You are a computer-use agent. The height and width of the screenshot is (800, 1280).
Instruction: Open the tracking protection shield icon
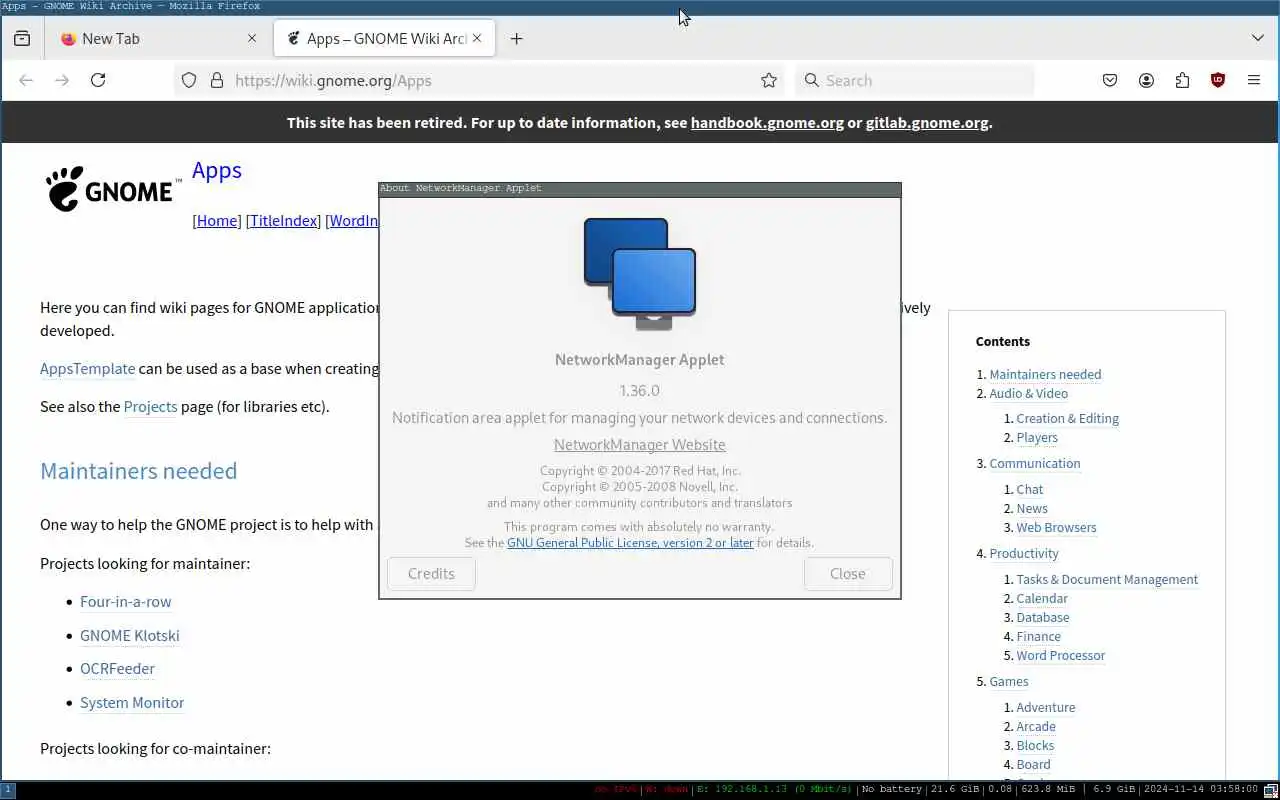pyautogui.click(x=189, y=80)
